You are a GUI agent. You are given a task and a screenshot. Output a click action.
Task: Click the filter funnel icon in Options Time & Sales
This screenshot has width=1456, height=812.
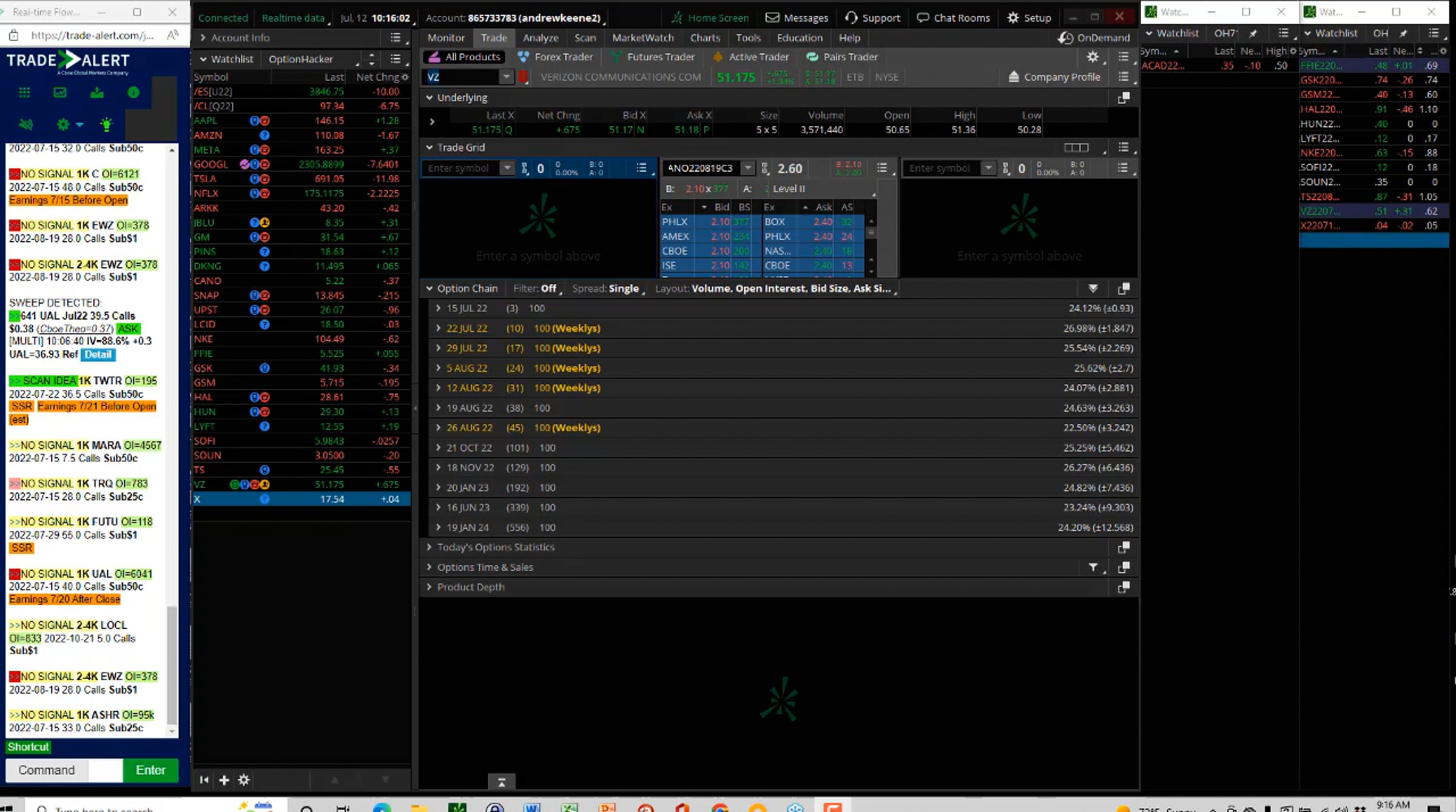pos(1093,568)
